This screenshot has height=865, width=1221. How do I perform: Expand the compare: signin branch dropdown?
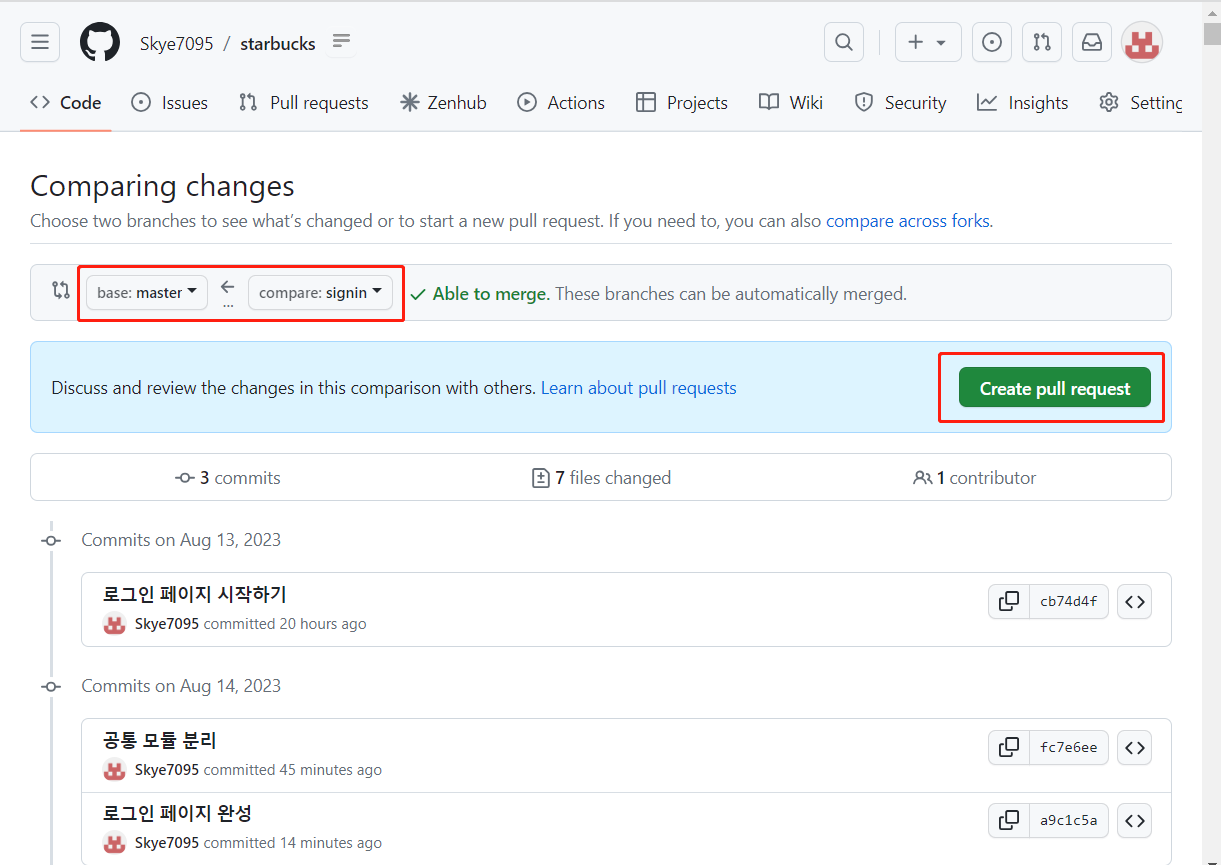coord(320,293)
